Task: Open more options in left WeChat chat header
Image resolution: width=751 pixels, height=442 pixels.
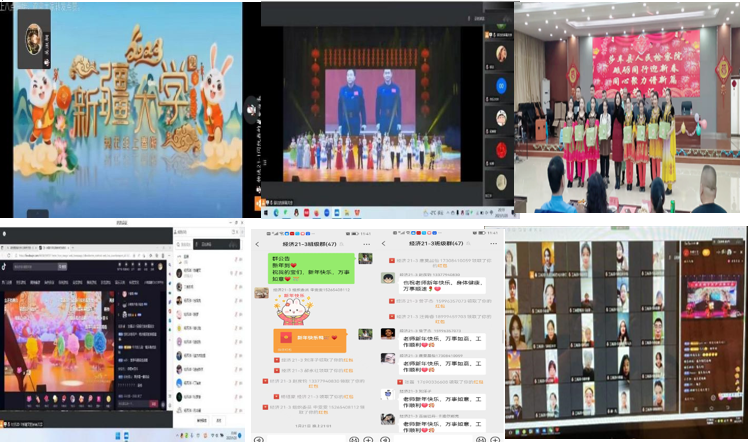Action: coord(364,243)
